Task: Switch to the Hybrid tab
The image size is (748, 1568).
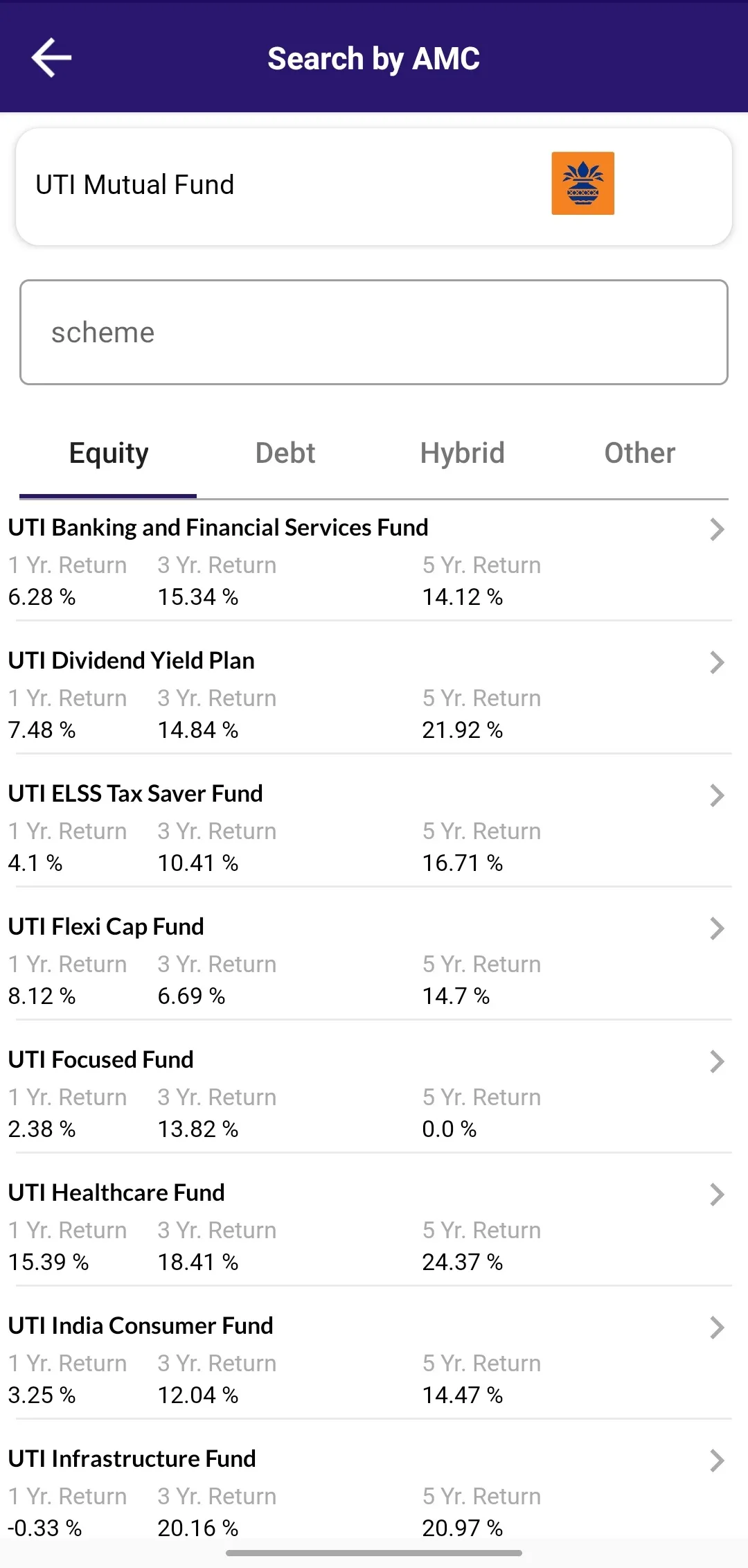Action: (463, 453)
